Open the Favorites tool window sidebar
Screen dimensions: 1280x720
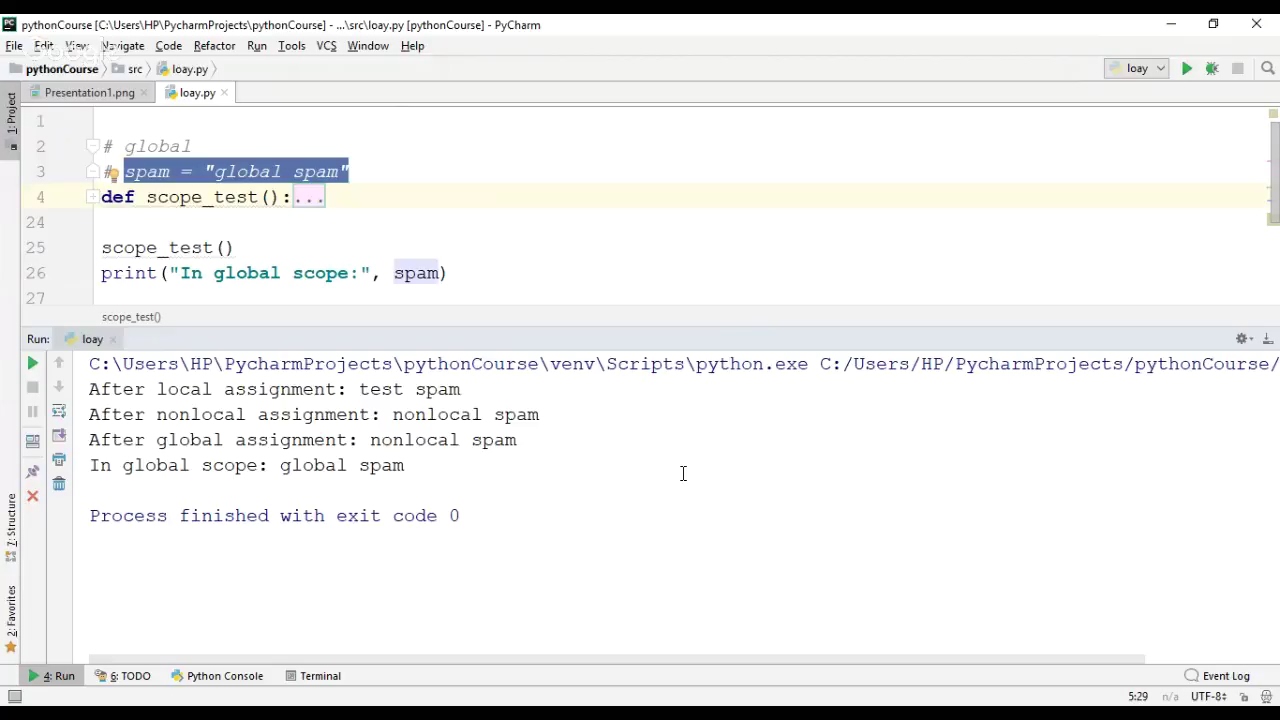click(11, 618)
